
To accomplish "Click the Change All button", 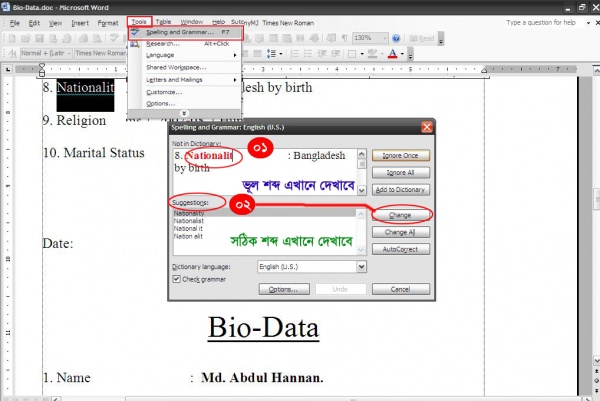I will pos(401,232).
